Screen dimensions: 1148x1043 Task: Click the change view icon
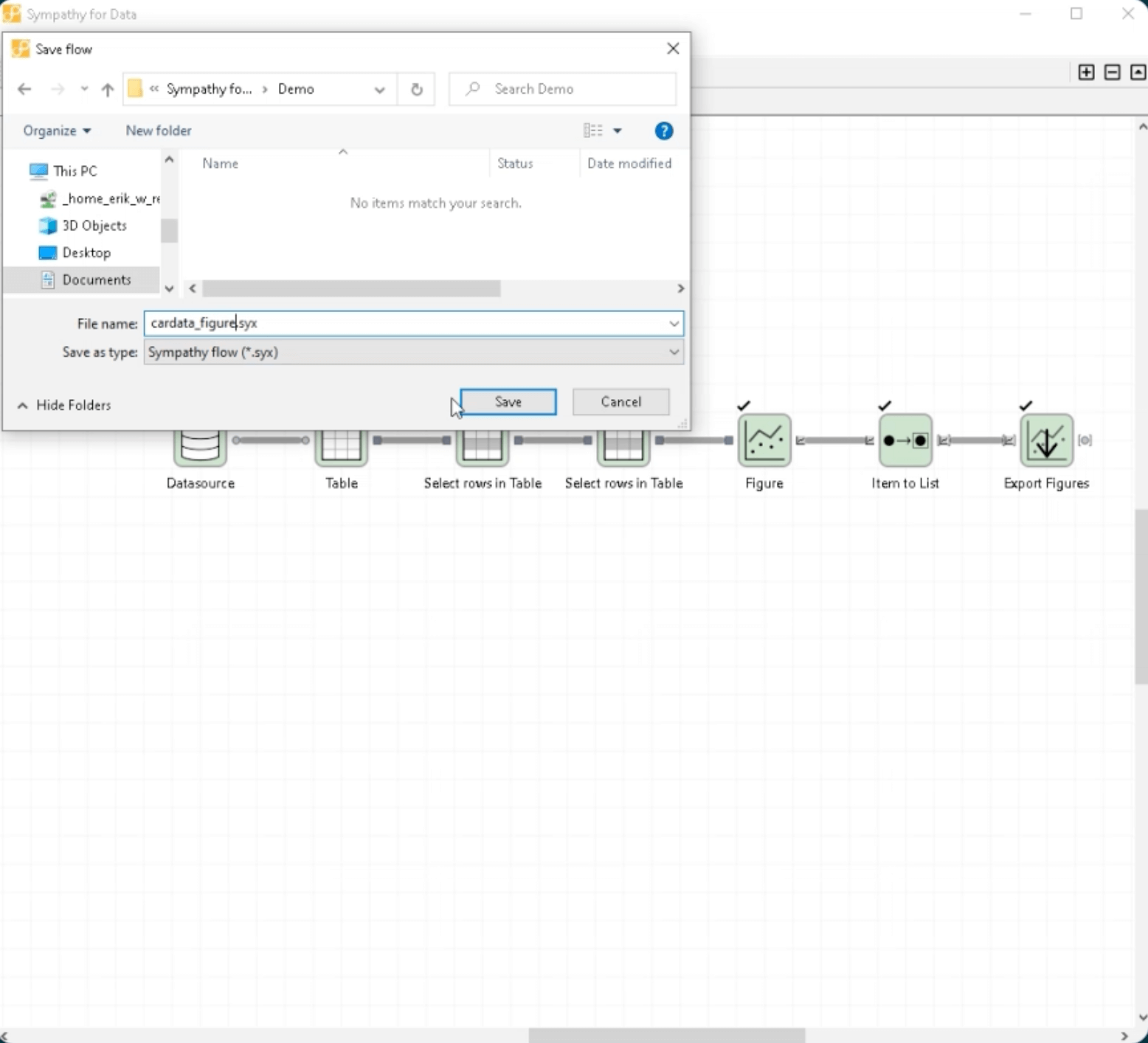tap(593, 131)
